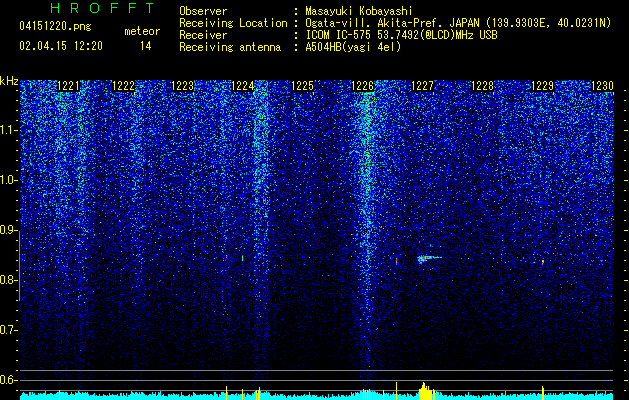Screen dimensions: 629x400
Task: Click the 1222 time marker
Action: click(x=124, y=86)
